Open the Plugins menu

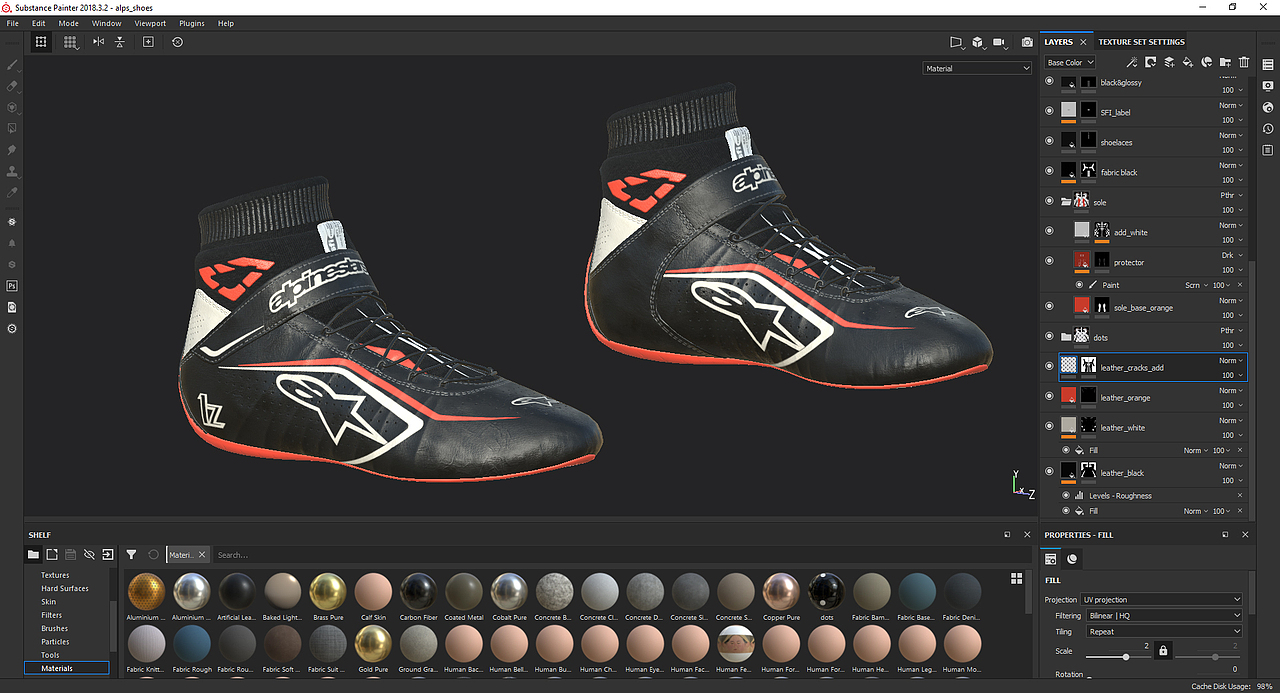tap(192, 23)
